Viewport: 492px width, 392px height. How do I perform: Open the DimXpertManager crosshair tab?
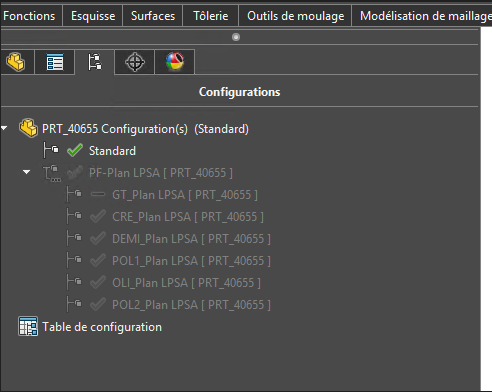point(135,62)
